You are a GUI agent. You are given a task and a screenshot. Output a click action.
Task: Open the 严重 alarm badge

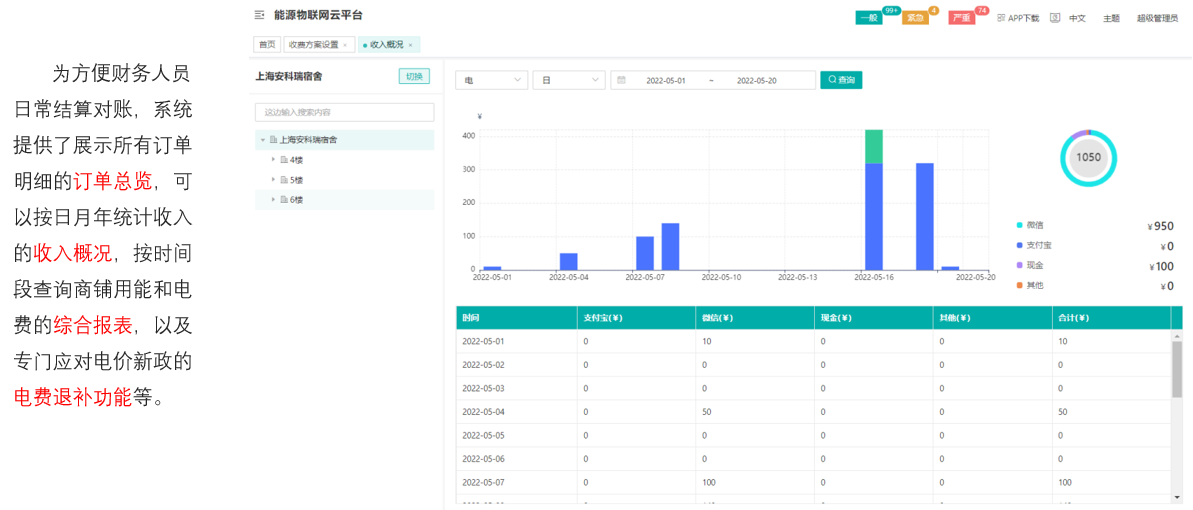(x=962, y=18)
